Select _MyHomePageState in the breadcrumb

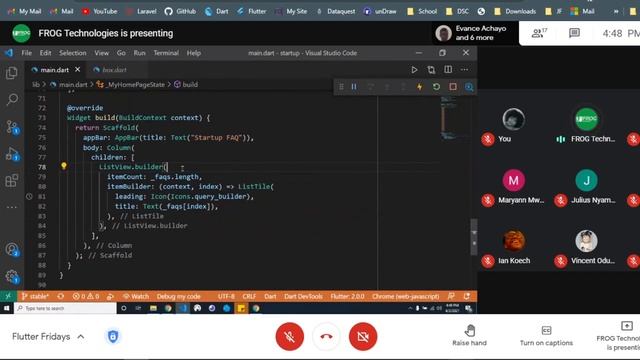tap(136, 84)
